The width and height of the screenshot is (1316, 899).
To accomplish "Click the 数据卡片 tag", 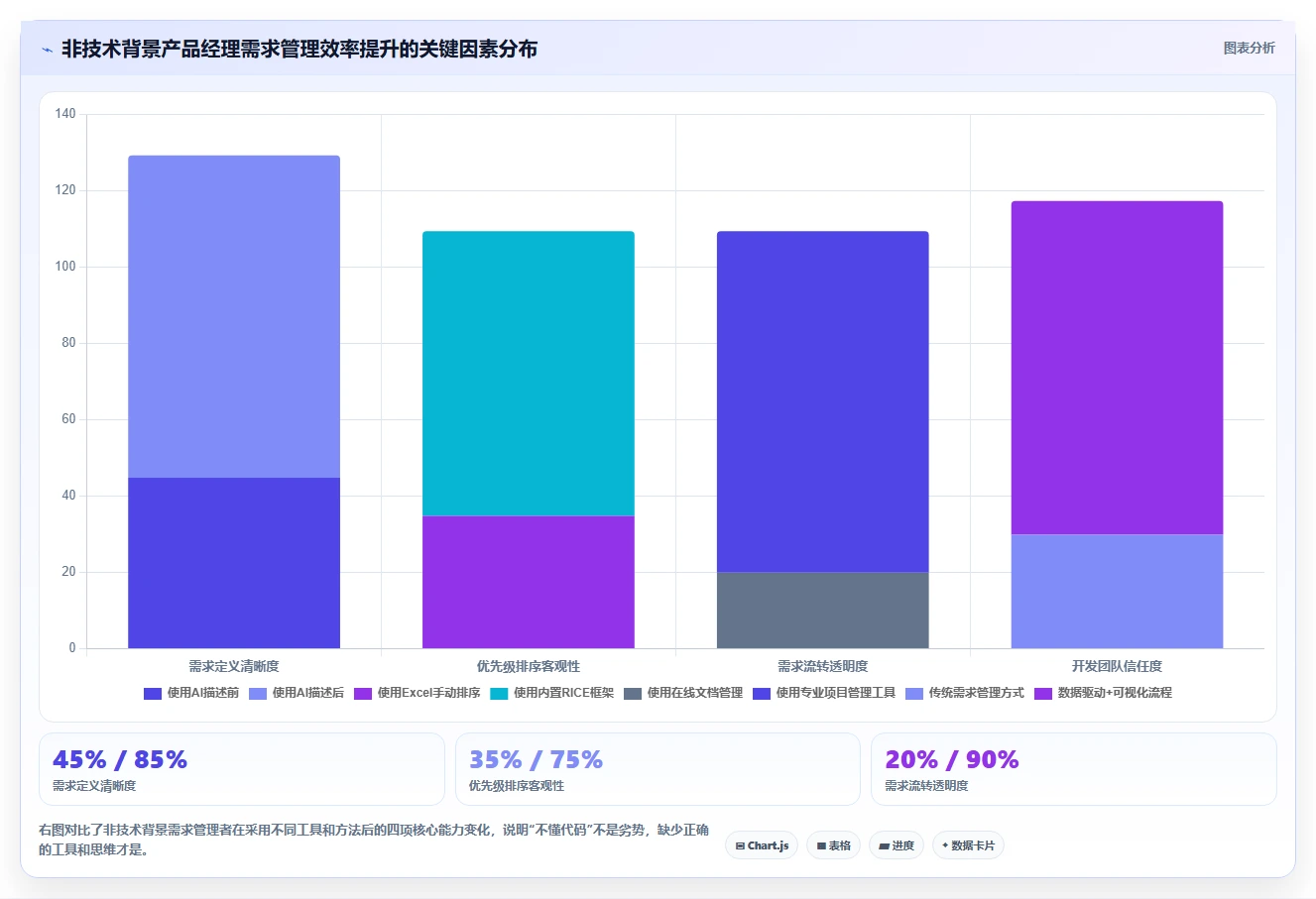I will pos(968,845).
